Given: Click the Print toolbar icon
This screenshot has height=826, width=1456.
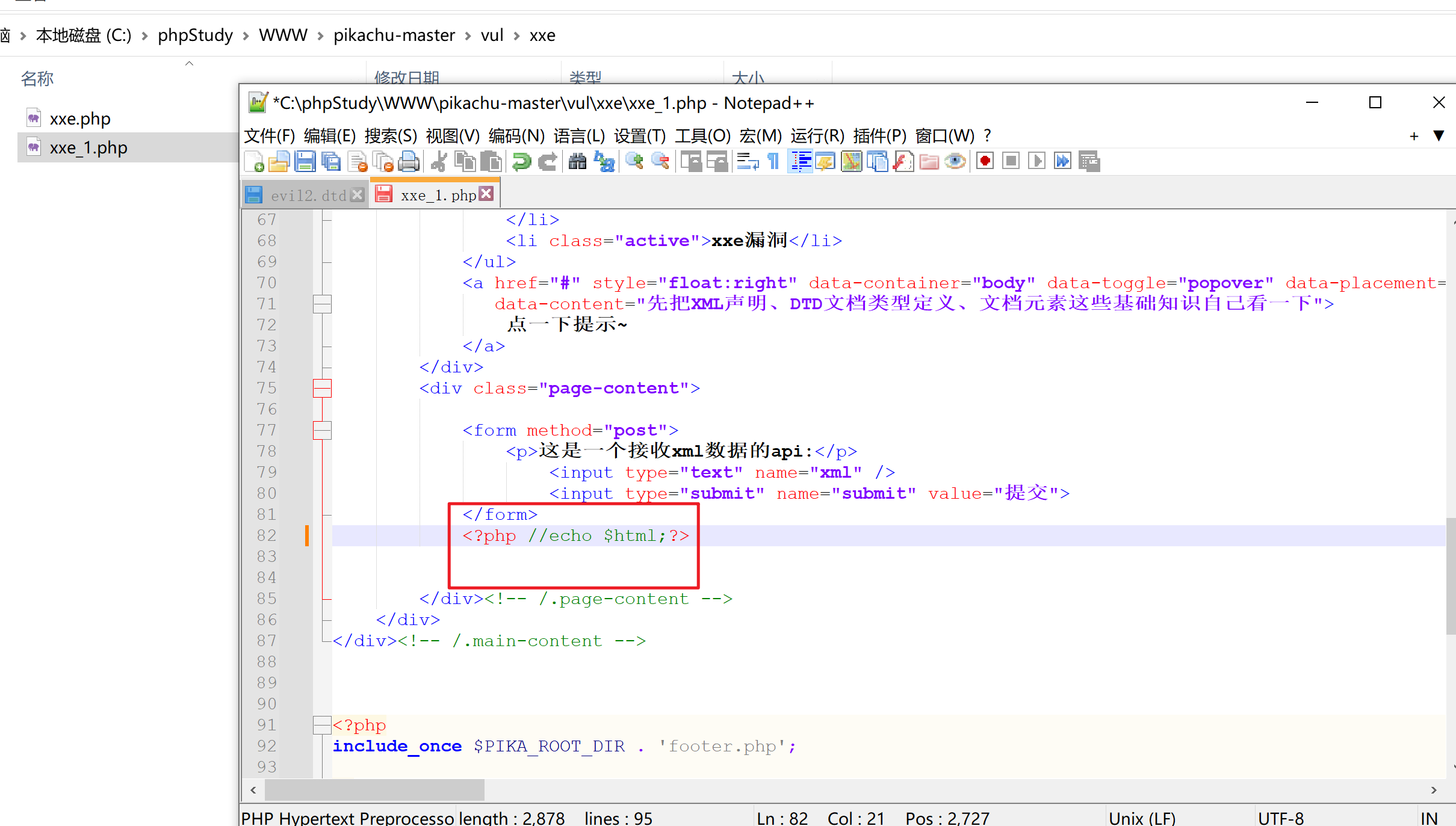Looking at the screenshot, I should pyautogui.click(x=409, y=161).
